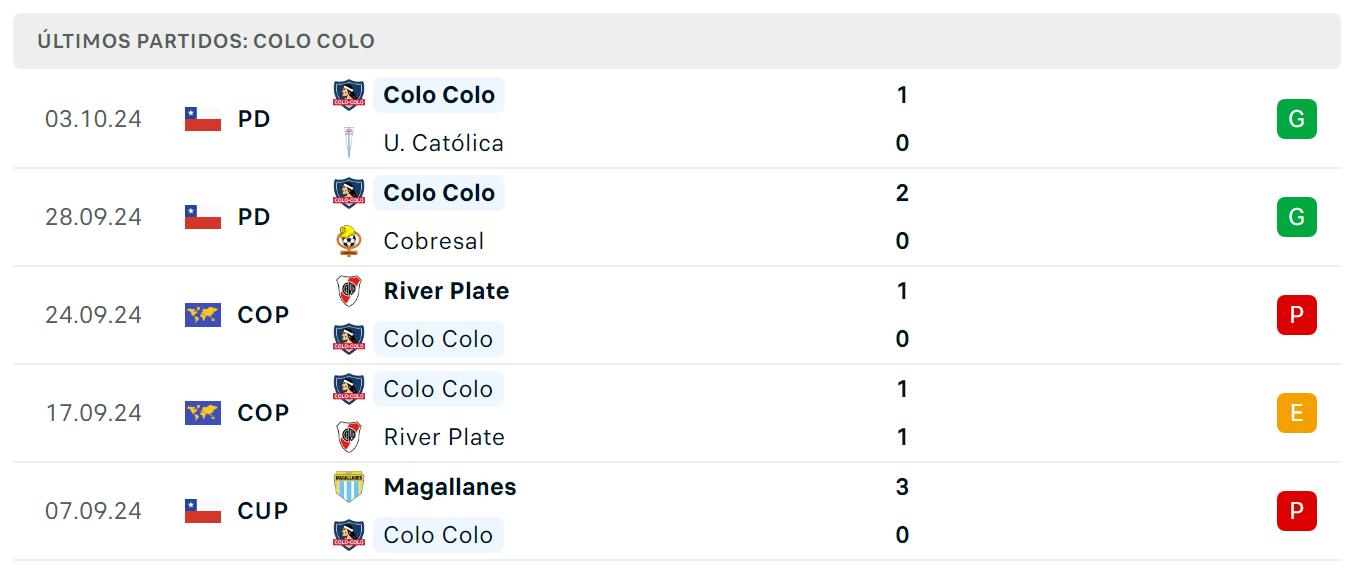Select the Últimos Partidos: Colo Colo header
The height and width of the screenshot is (573, 1357).
[677, 41]
